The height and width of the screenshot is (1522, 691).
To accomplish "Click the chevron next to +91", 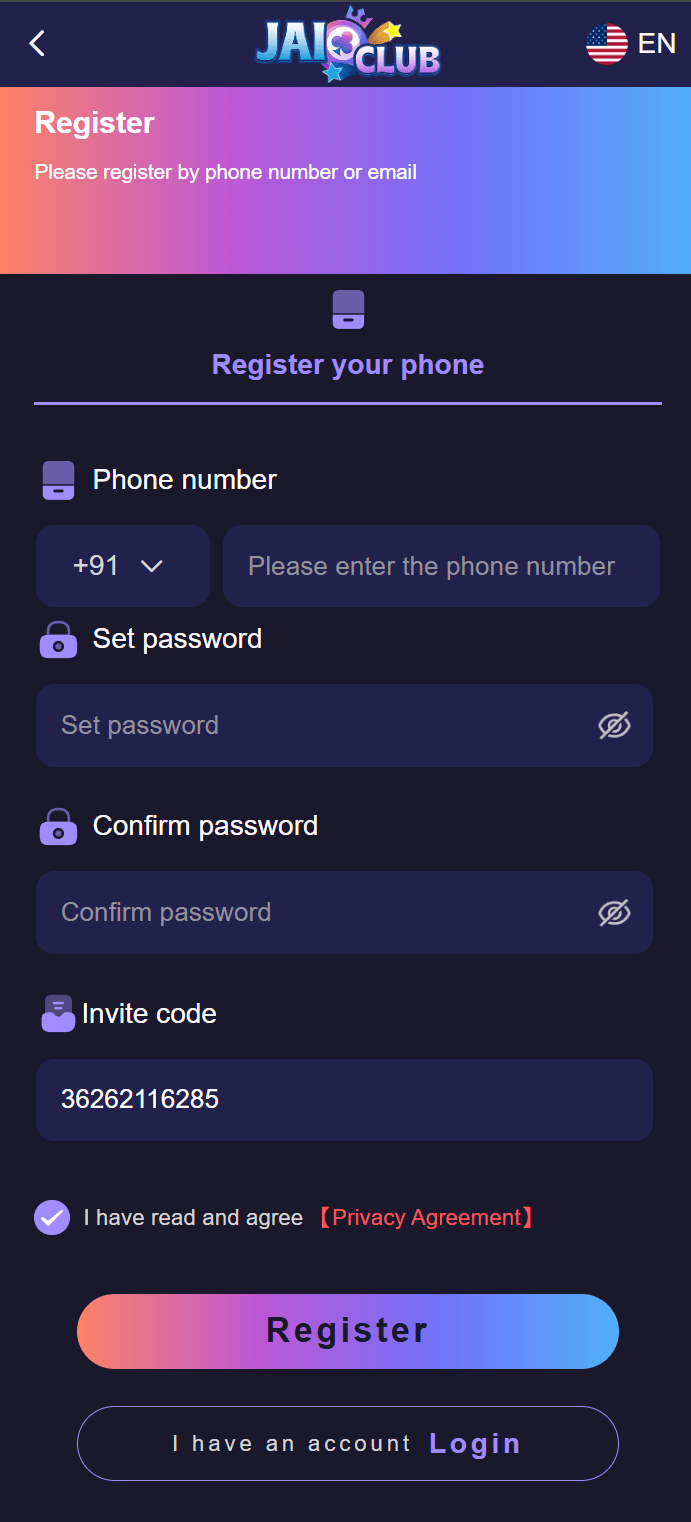I will [153, 566].
